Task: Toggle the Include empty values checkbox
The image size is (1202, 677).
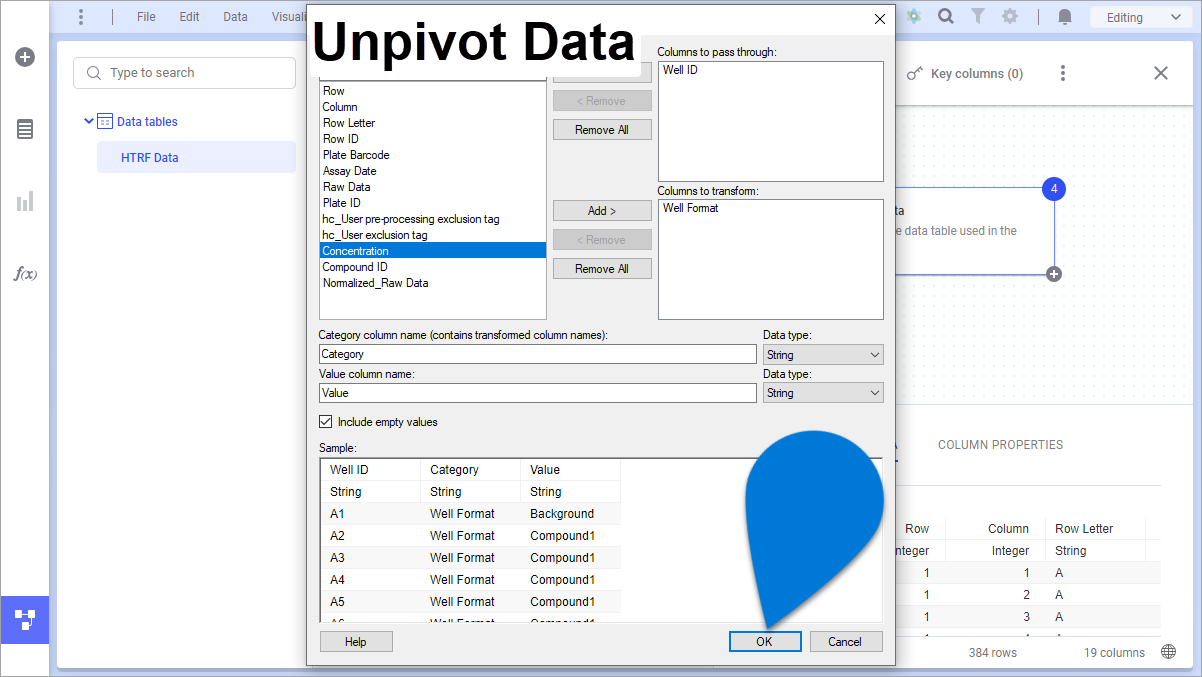Action: (x=326, y=422)
